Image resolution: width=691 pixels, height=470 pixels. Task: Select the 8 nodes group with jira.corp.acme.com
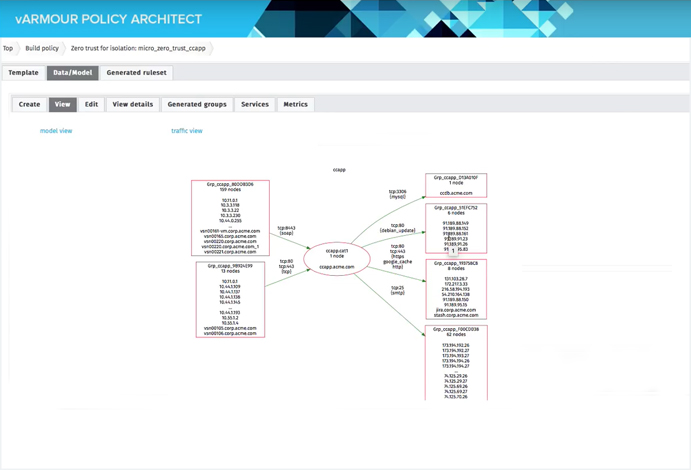(456, 289)
